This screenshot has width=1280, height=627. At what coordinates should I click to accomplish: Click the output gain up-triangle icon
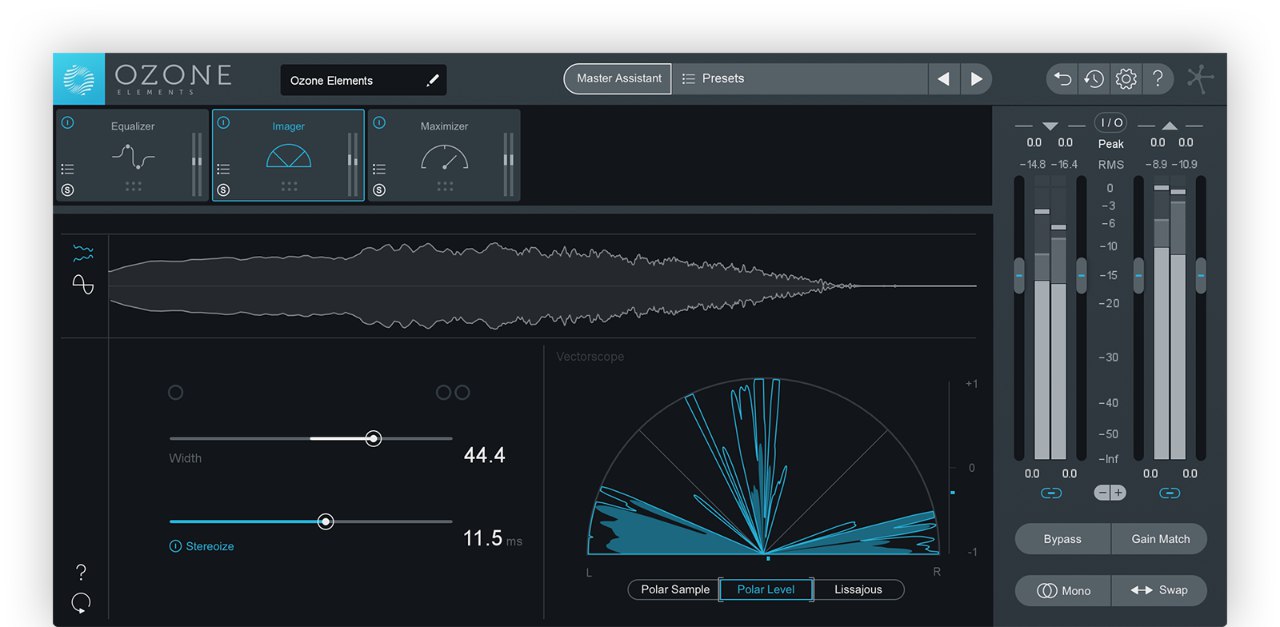[1169, 126]
